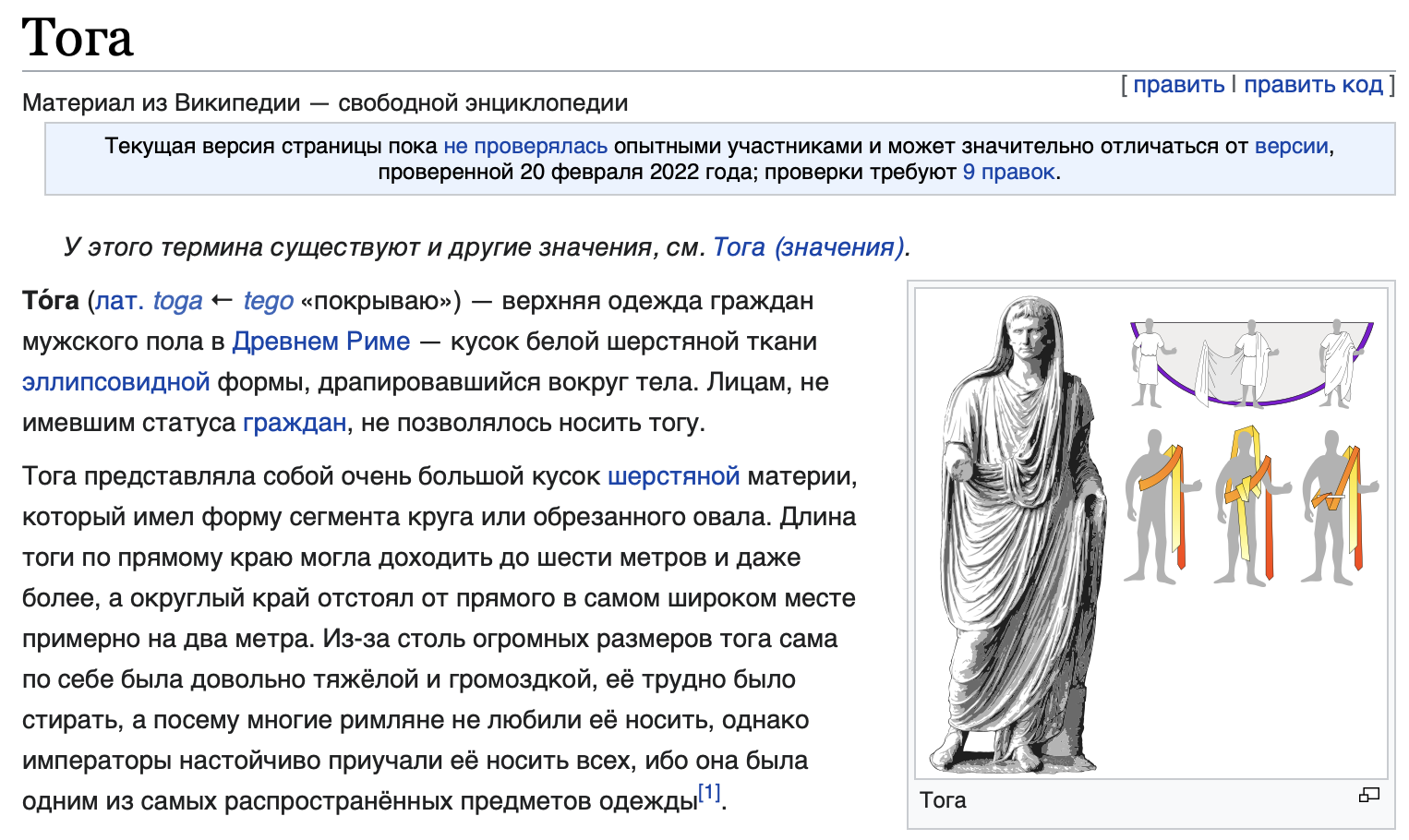Open the 'не проверялась' link

[525, 146]
